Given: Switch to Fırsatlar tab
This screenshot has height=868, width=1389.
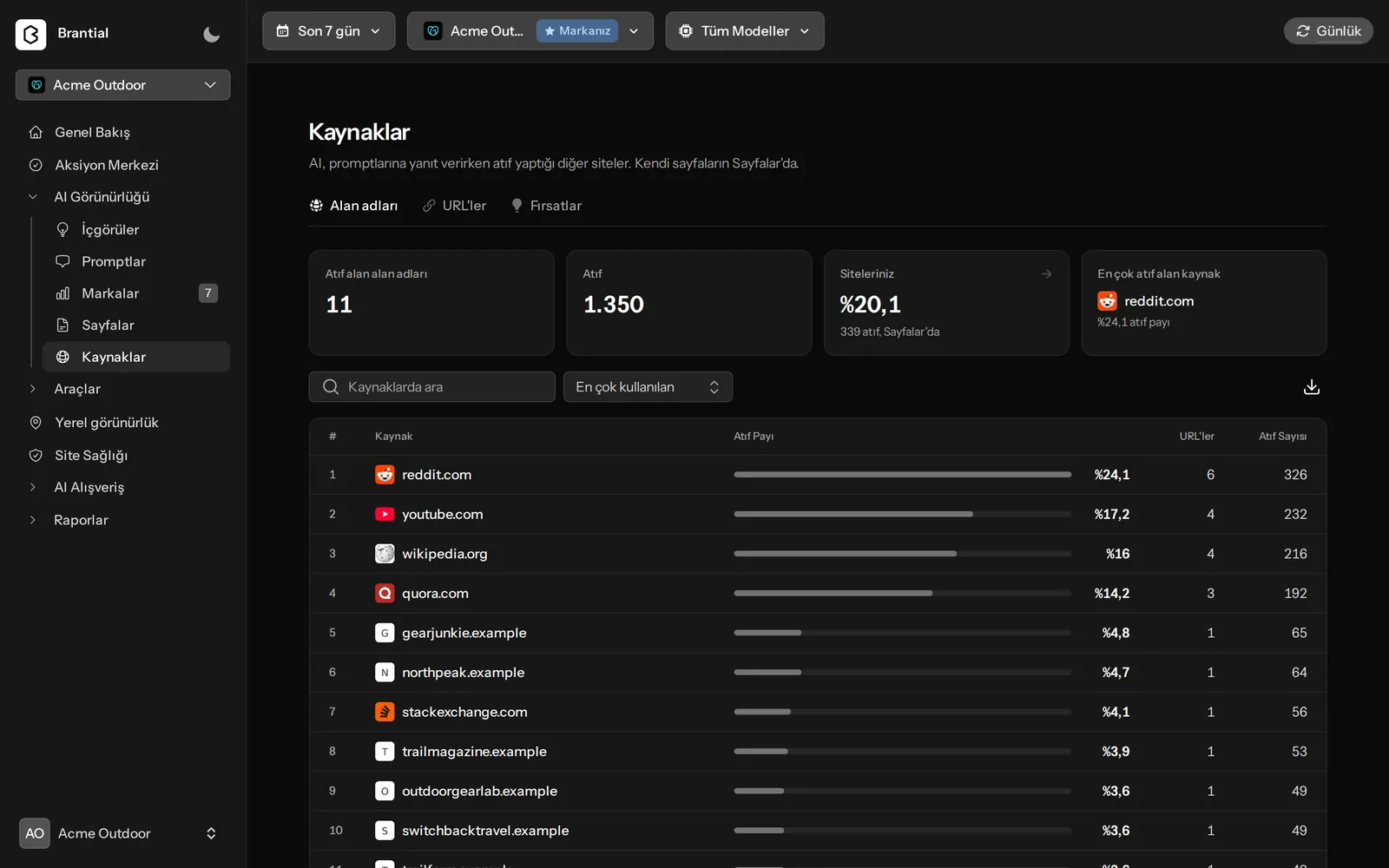Looking at the screenshot, I should pyautogui.click(x=546, y=206).
